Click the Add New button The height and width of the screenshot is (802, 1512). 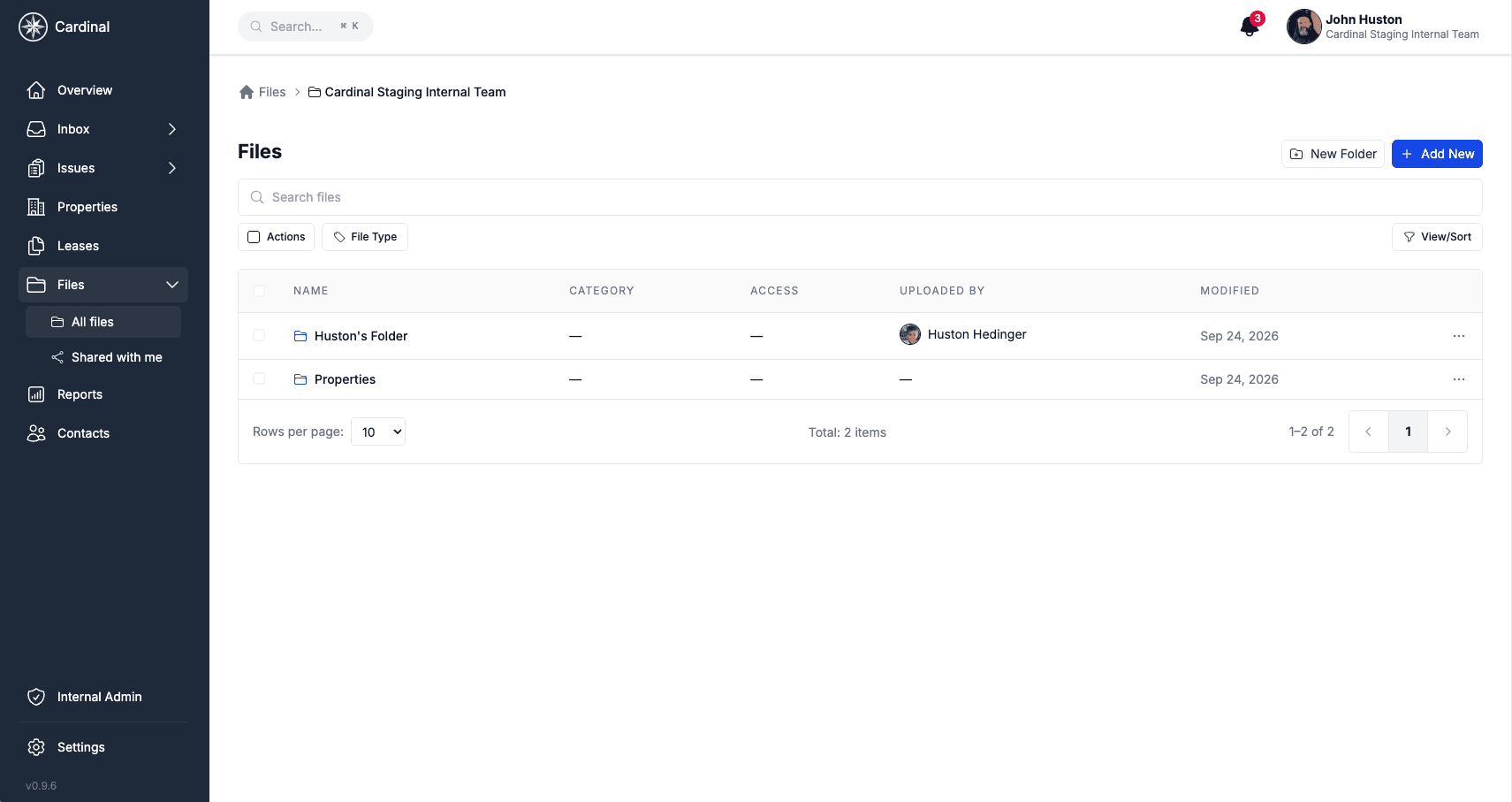(x=1437, y=154)
